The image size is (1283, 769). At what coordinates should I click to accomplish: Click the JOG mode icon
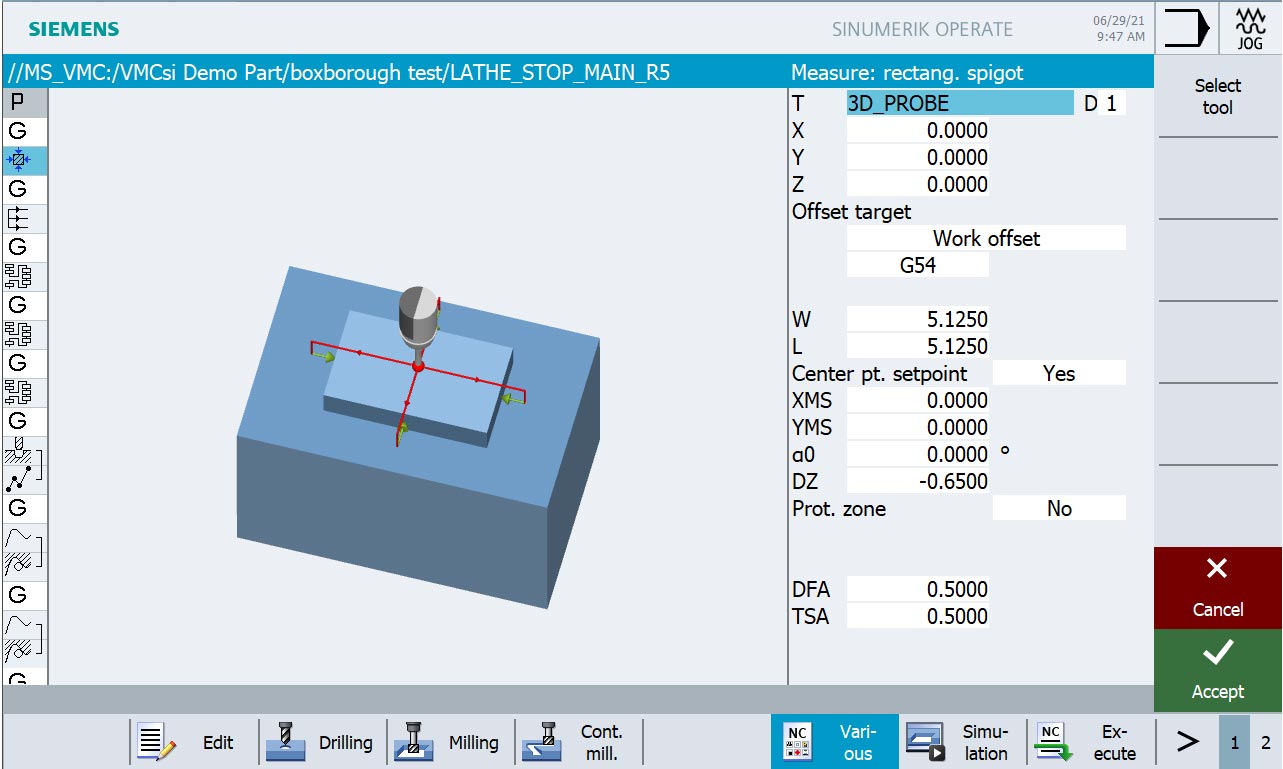1250,28
